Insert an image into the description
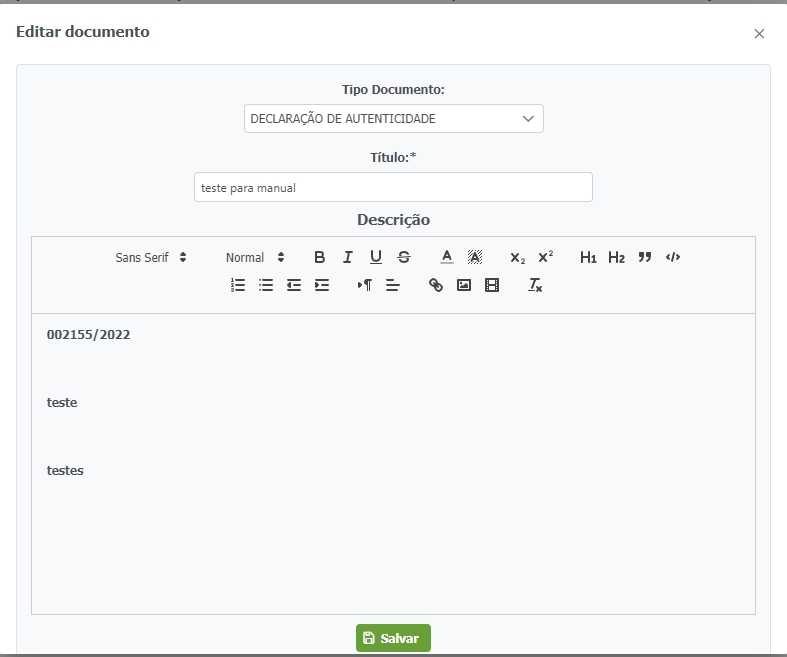The width and height of the screenshot is (787, 657). (464, 285)
